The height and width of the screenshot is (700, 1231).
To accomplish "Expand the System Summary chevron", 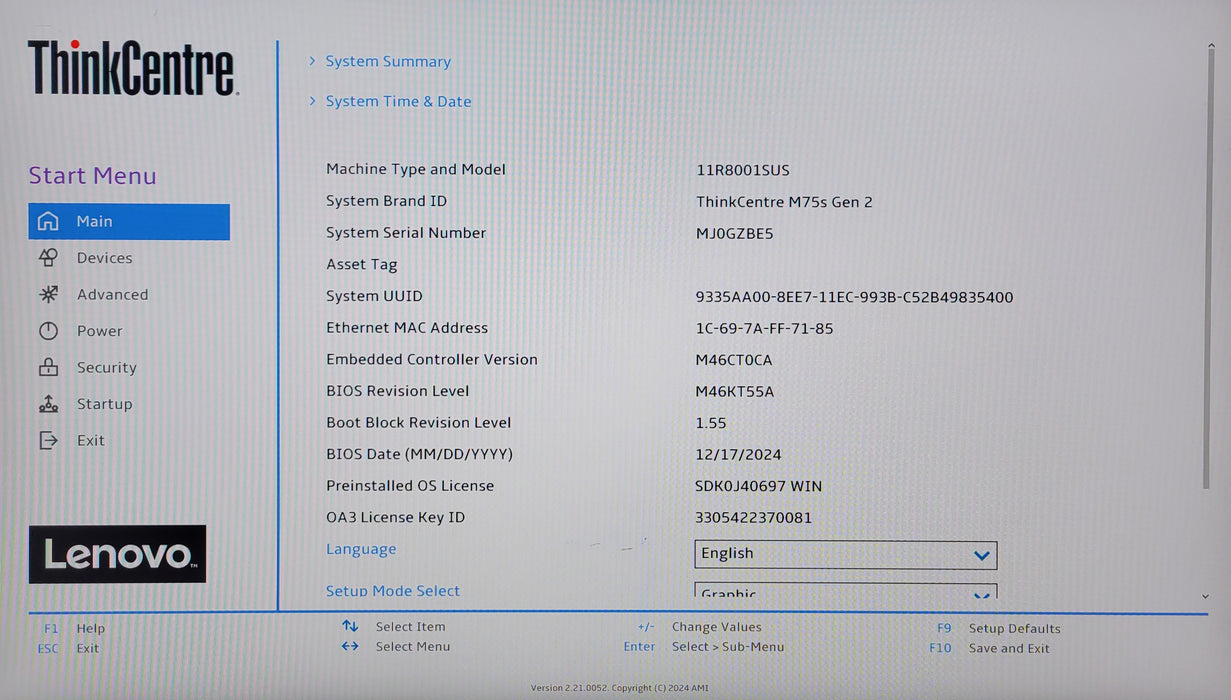I will coord(312,61).
